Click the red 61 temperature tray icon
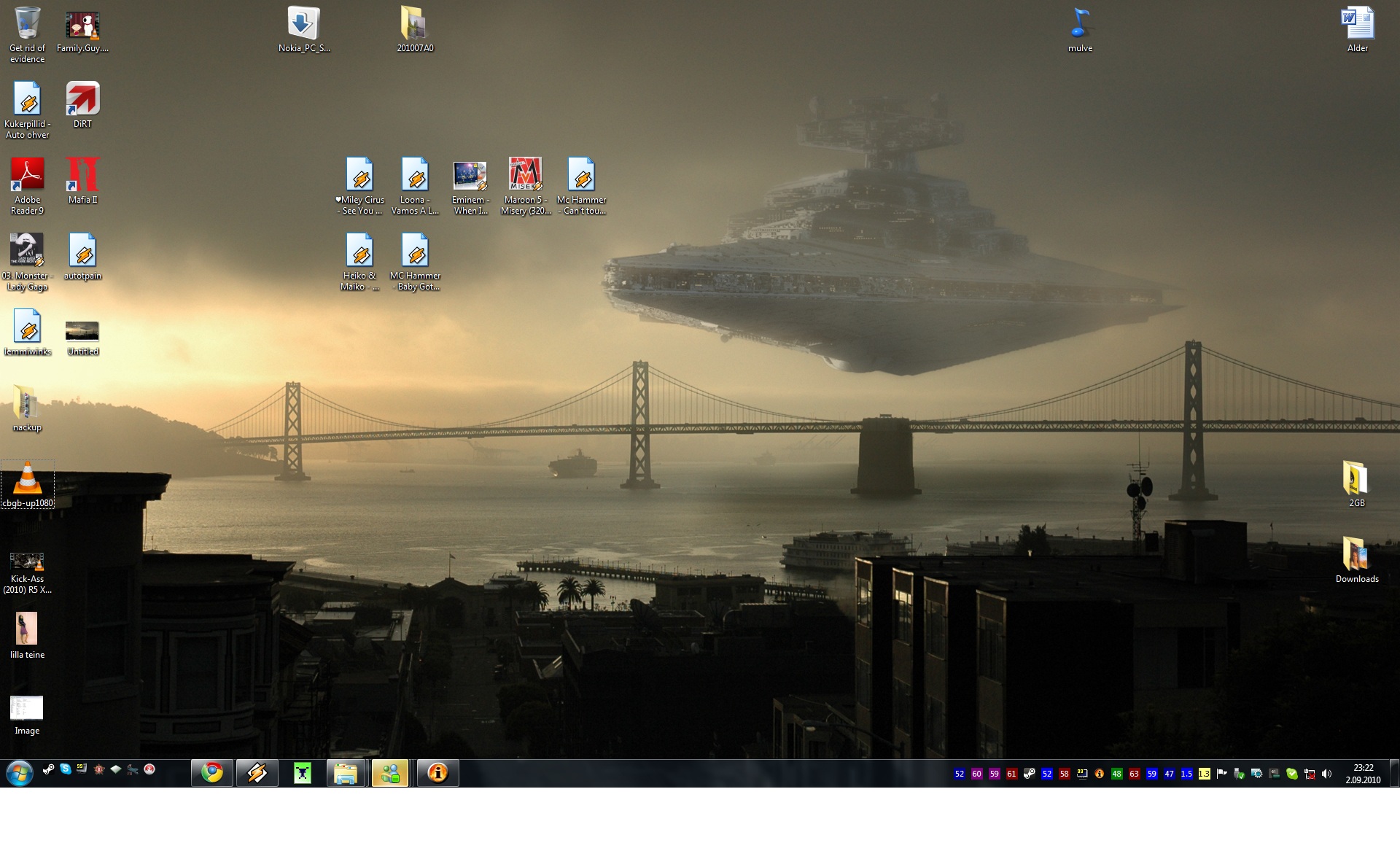Screen dimensions: 1400x851 click(1011, 774)
